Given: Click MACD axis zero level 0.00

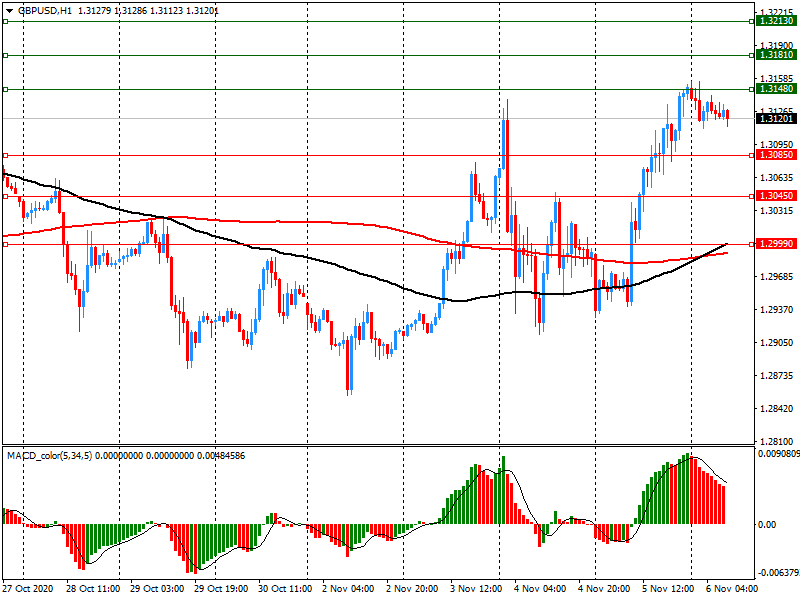Looking at the screenshot, I should point(767,524).
